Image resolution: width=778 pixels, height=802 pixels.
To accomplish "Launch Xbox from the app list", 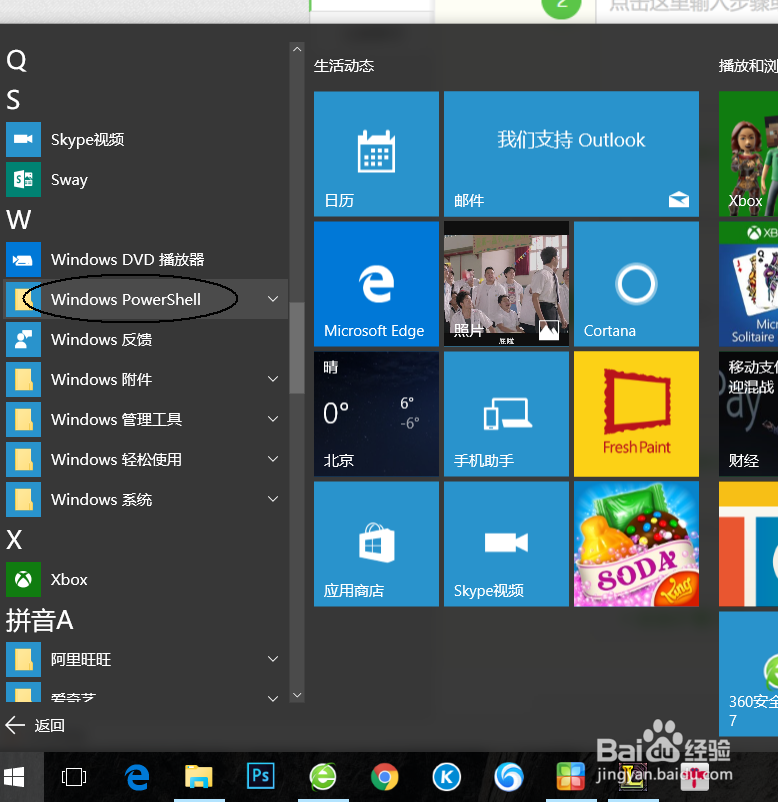I will [x=146, y=580].
